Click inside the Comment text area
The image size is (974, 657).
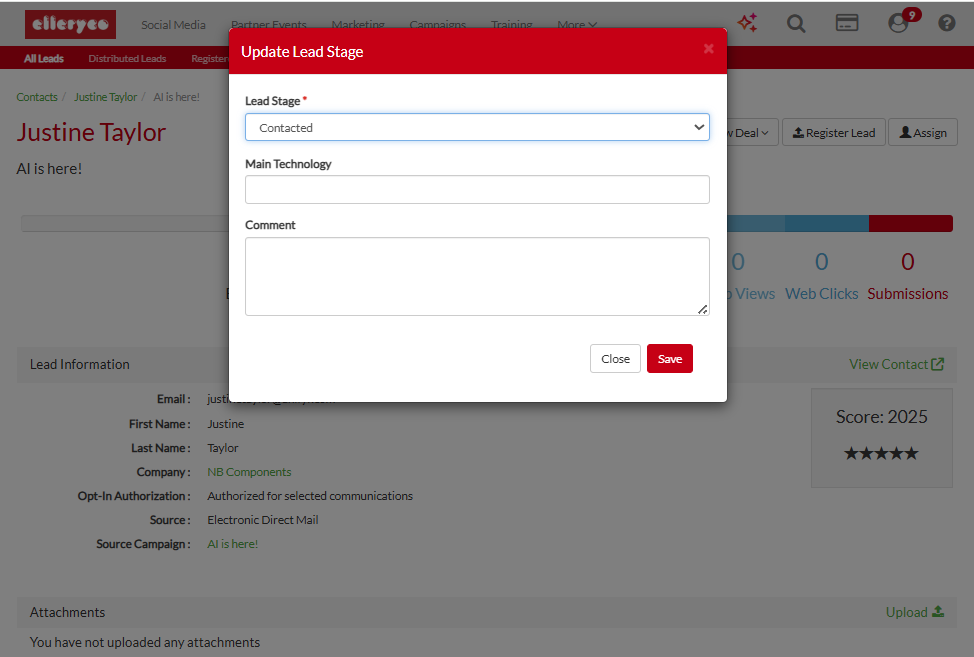click(477, 276)
